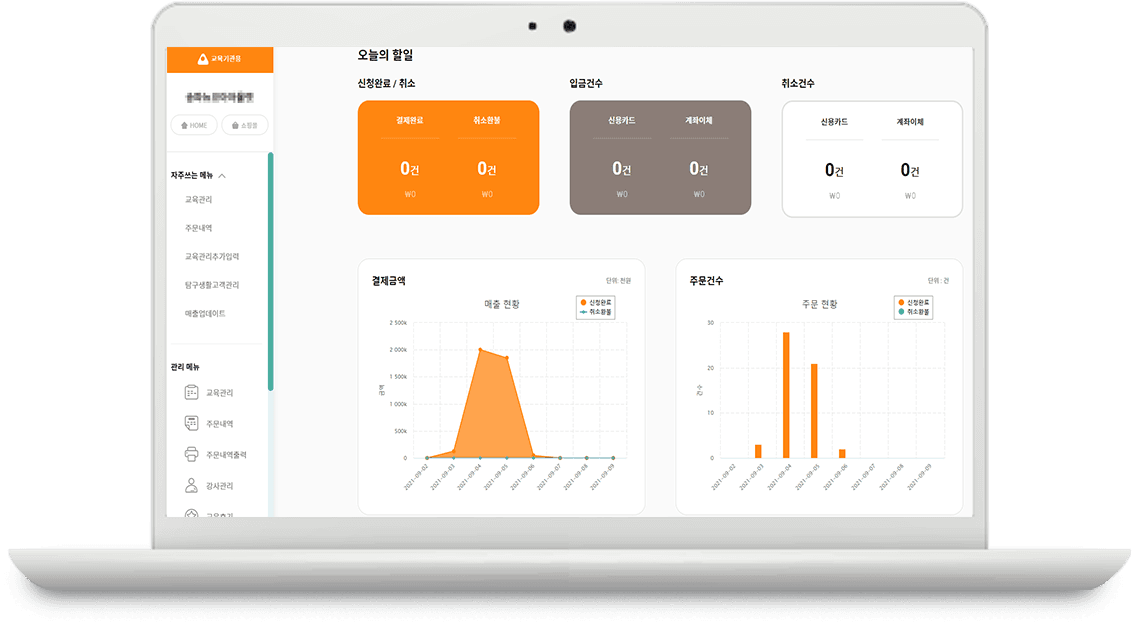
Task: Open 교육관리 under 자주쓰는 메뉴
Action: pos(198,200)
